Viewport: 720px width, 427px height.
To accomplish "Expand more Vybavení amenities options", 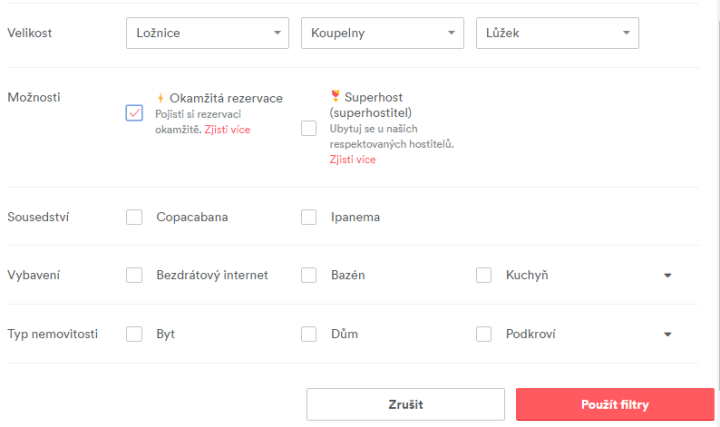I will tap(668, 276).
